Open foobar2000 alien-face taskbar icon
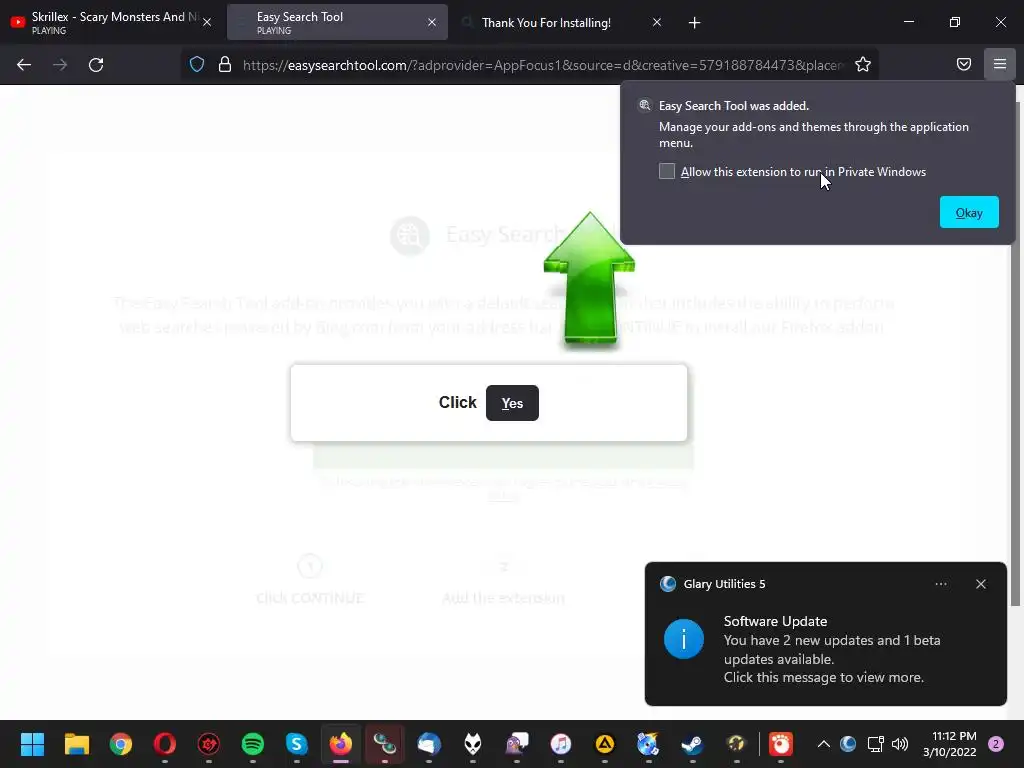The height and width of the screenshot is (768, 1024). [x=473, y=744]
